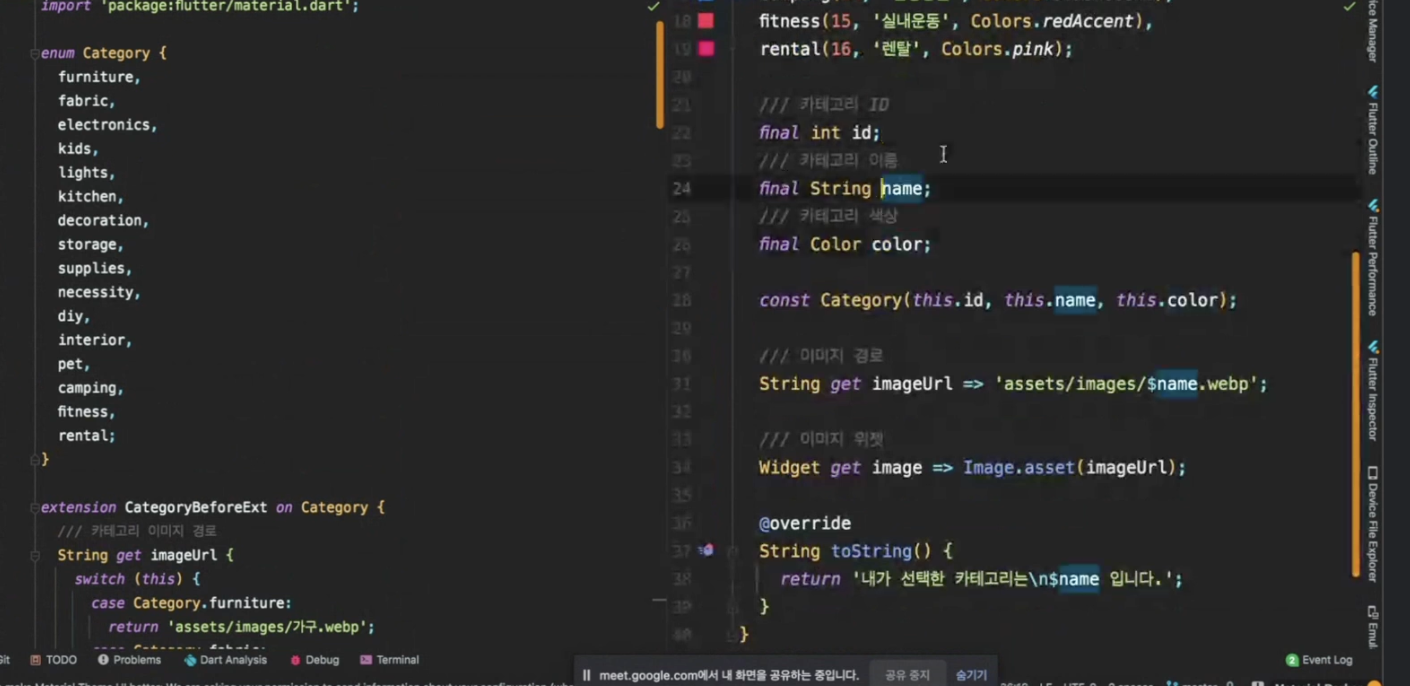Click the redAccent color swatch beside fitness line
Image resolution: width=1410 pixels, height=686 pixels.
pyautogui.click(x=706, y=21)
